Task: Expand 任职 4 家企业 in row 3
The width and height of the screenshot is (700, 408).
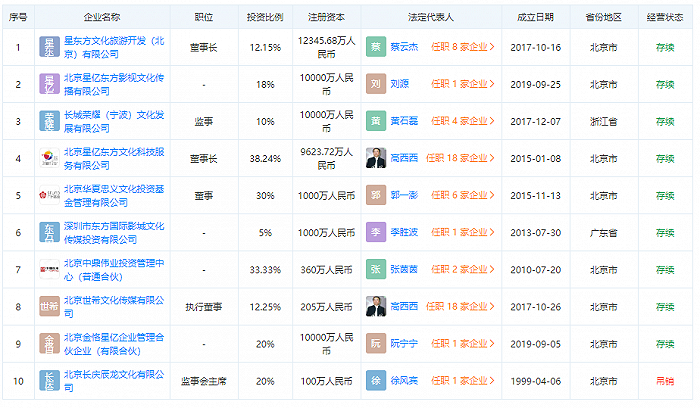Action: click(463, 121)
